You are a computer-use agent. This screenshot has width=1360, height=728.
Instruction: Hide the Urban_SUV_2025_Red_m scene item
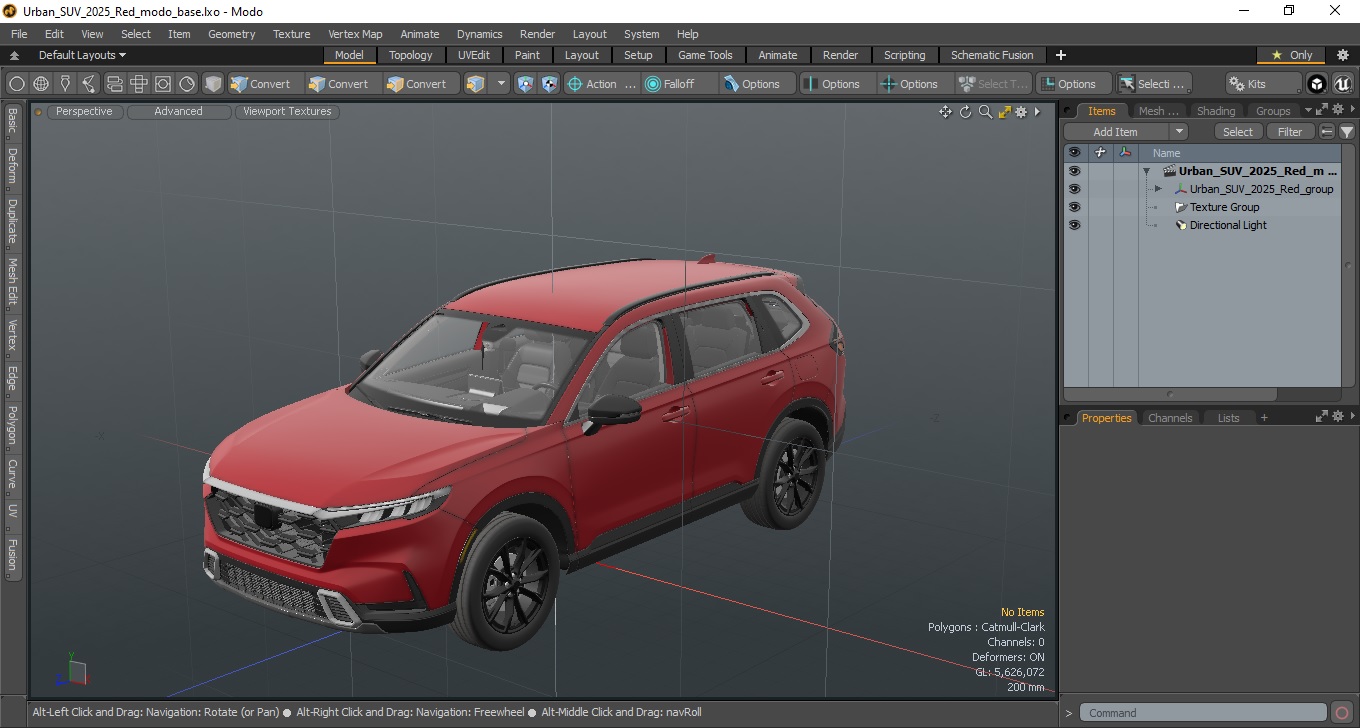pos(1075,171)
